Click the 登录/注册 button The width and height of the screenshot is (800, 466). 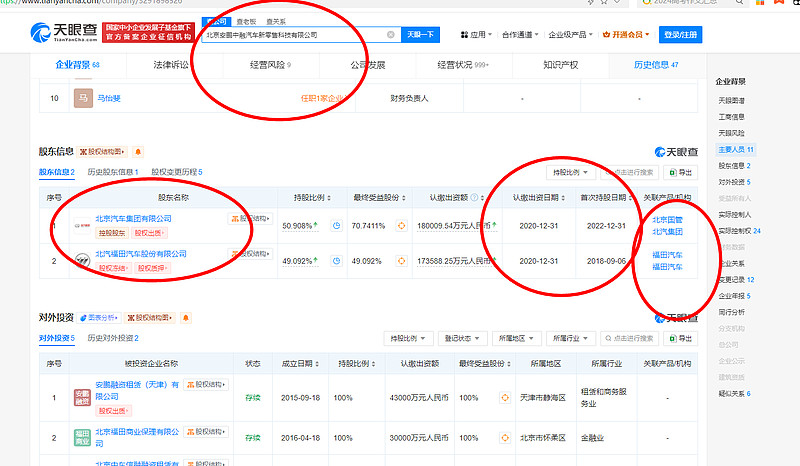[x=681, y=35]
